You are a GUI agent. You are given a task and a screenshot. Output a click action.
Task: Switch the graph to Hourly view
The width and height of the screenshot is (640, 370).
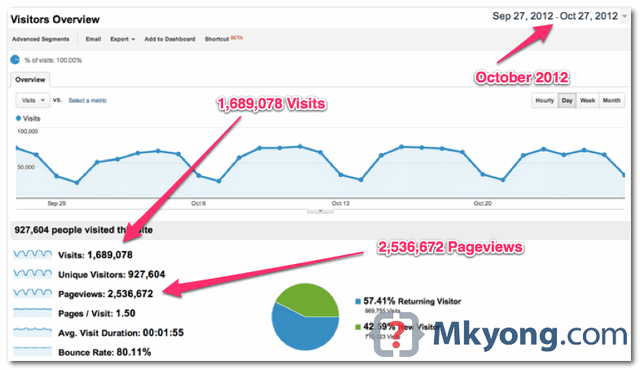[x=545, y=100]
